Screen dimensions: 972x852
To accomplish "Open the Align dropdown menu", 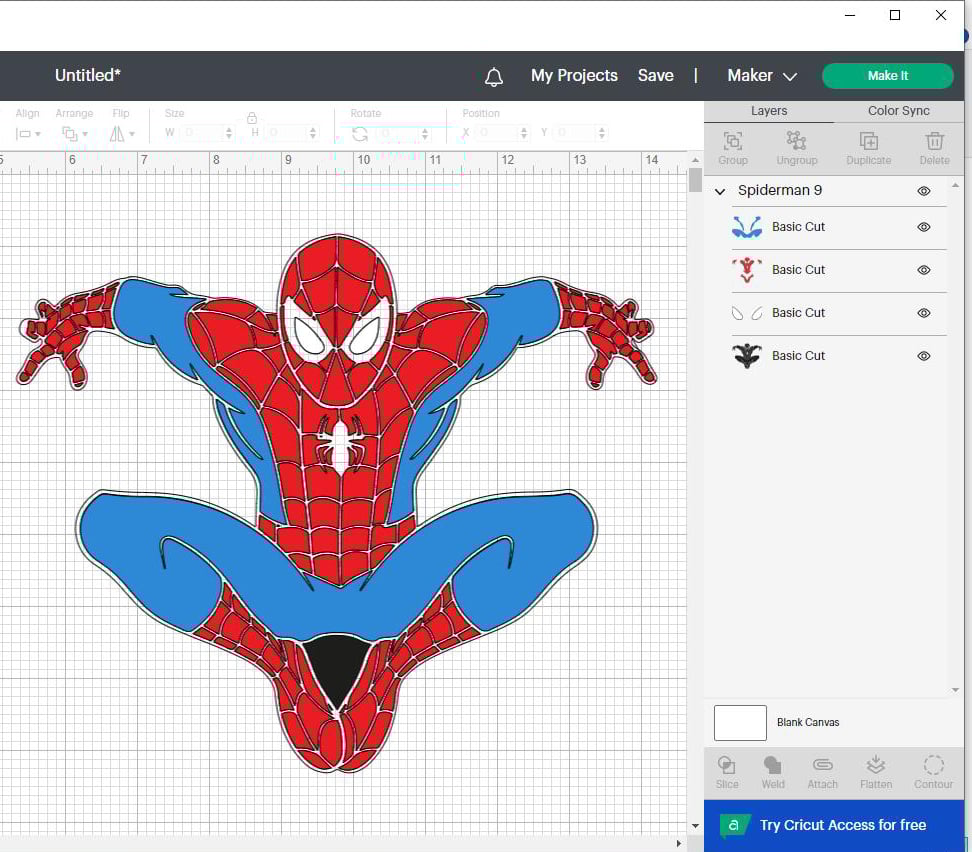I will 28,133.
